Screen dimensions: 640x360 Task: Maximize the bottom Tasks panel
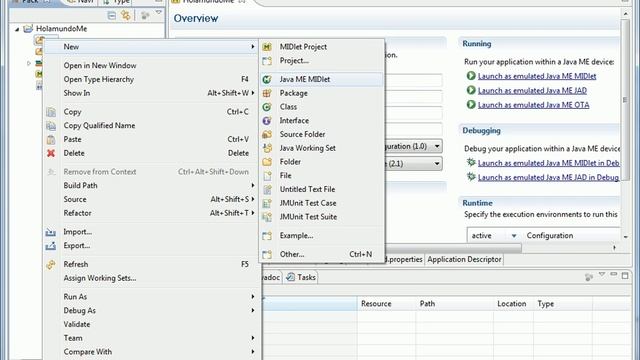(x=625, y=276)
